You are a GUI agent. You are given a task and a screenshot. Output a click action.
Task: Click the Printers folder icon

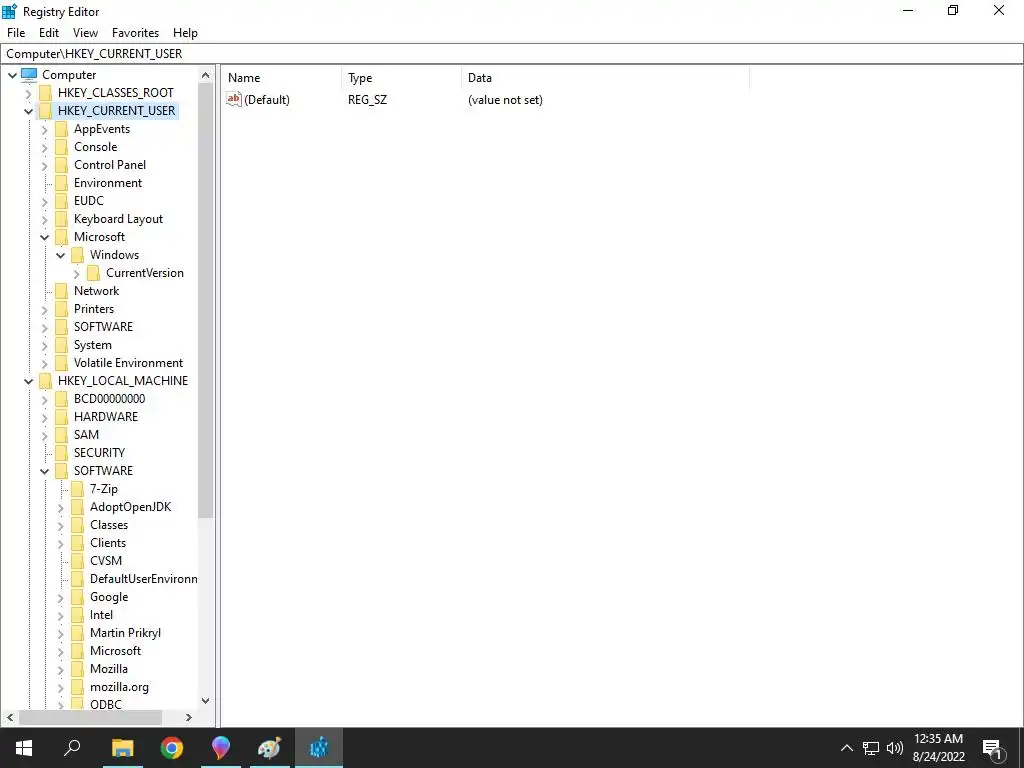(x=61, y=309)
